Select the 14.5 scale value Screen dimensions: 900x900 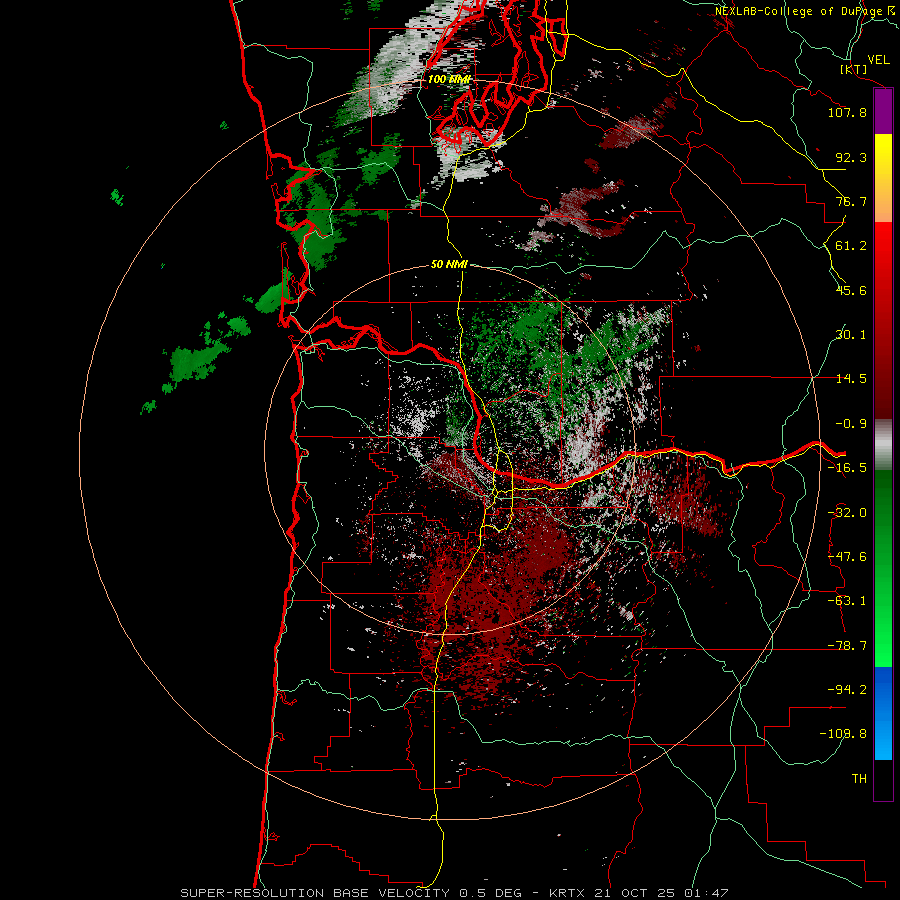[x=851, y=379]
